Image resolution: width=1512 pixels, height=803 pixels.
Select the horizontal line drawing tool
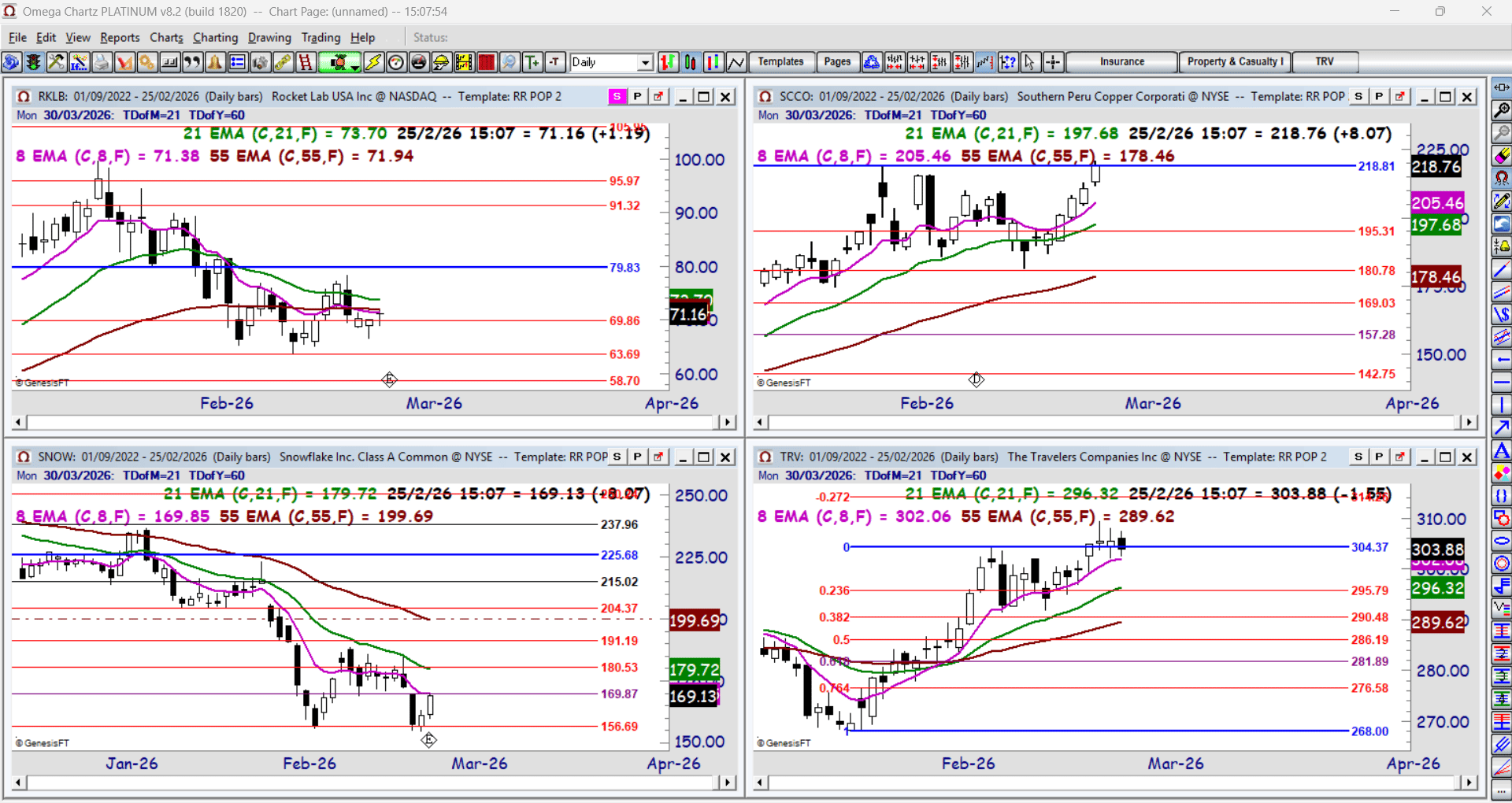click(x=1502, y=383)
